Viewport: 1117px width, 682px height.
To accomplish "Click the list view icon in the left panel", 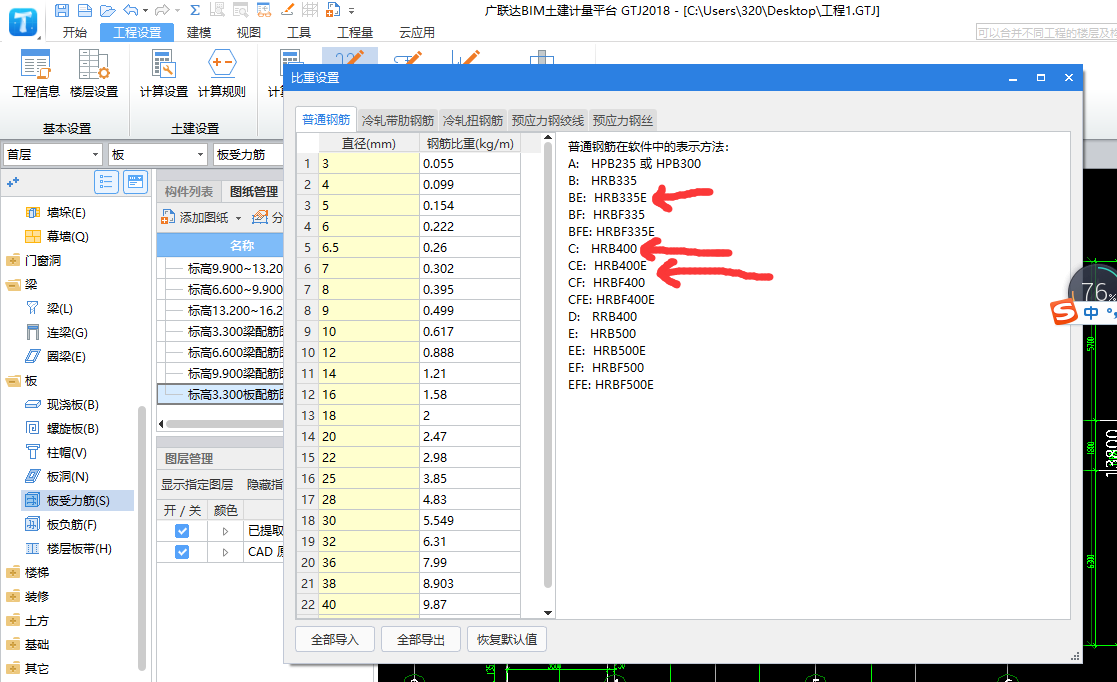I will [106, 182].
